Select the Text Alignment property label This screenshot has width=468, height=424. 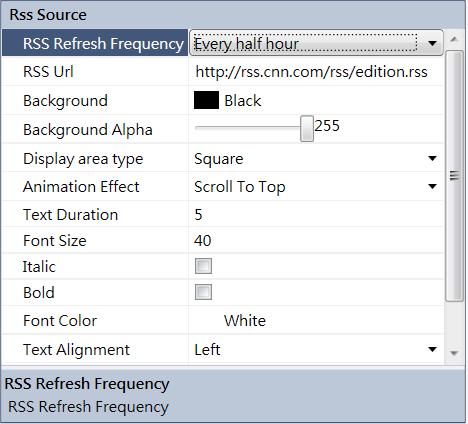click(76, 350)
